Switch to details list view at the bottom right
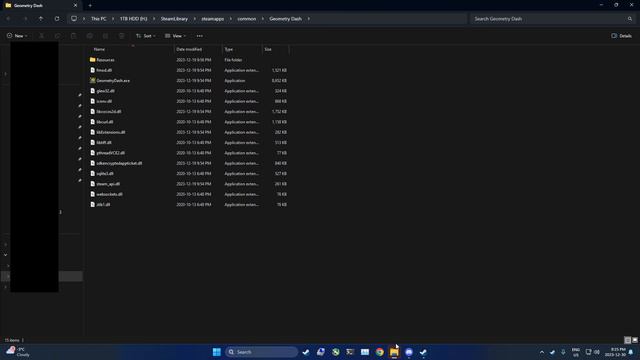Image resolution: width=640 pixels, height=360 pixels. [x=627, y=340]
